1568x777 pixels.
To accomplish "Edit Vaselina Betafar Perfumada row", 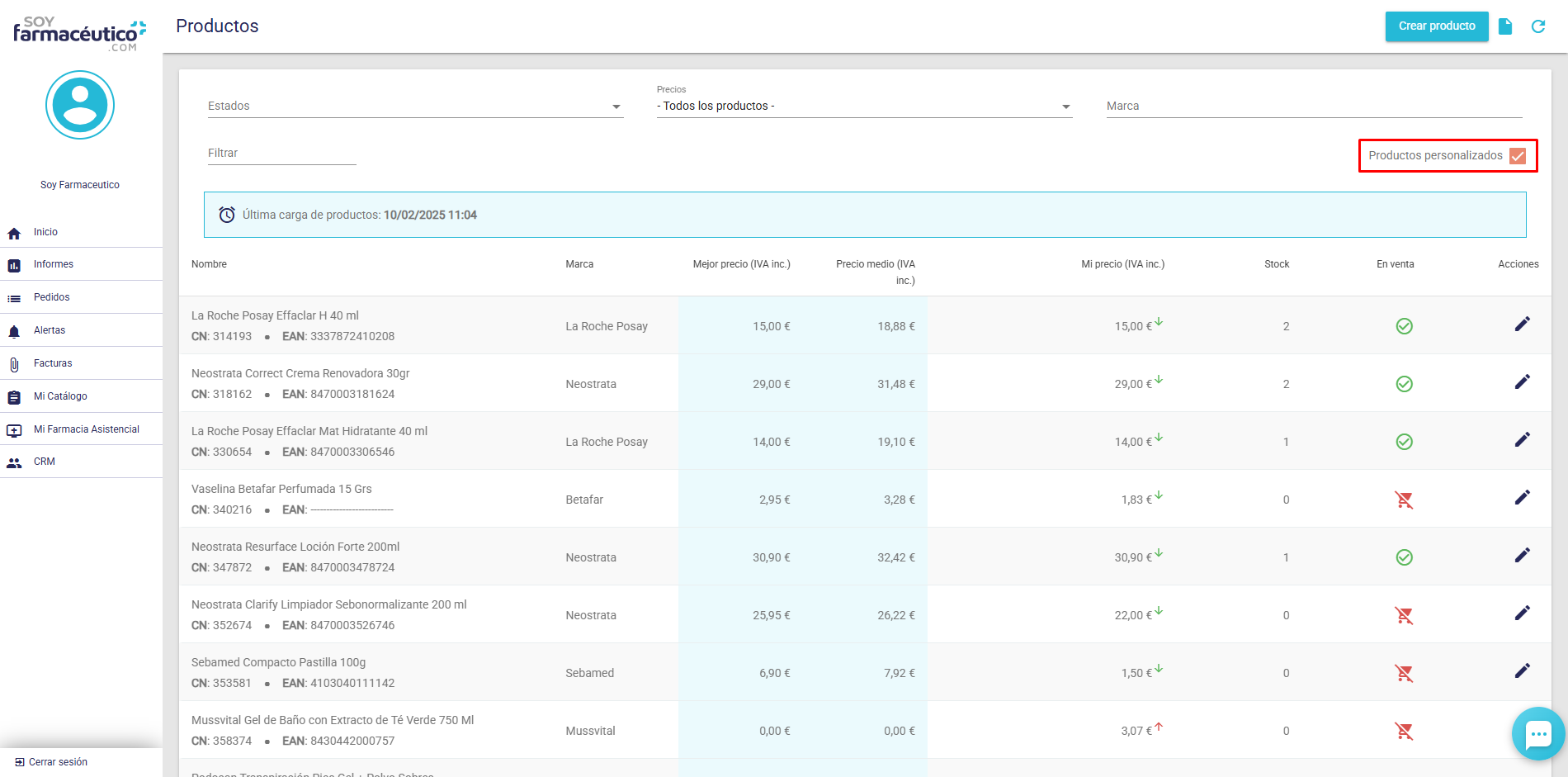I will (x=1523, y=497).
